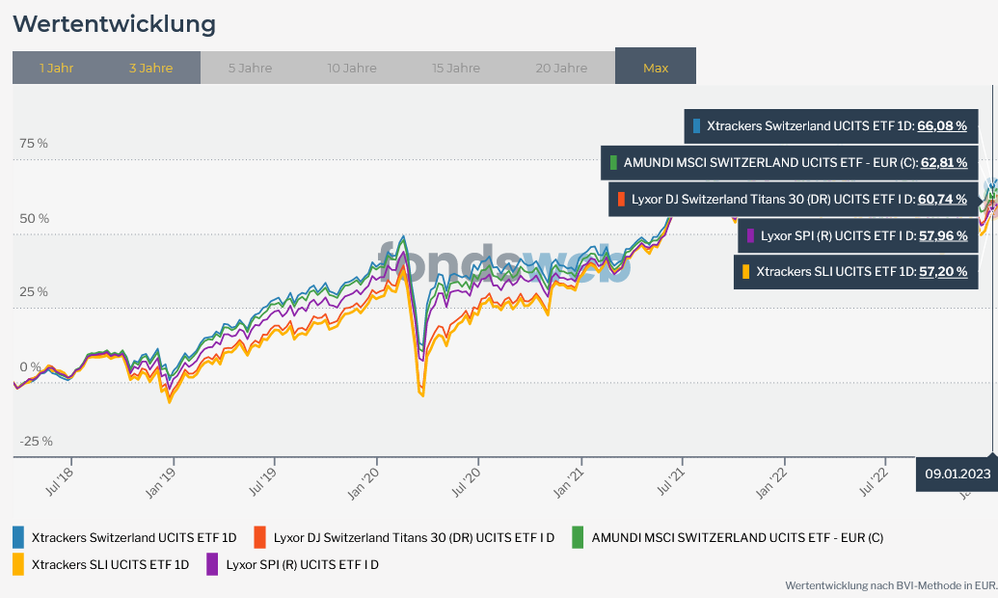The image size is (998, 598).
Task: Click blue swatch for Xtrackers Switzerland legend
Action: [x=18, y=537]
